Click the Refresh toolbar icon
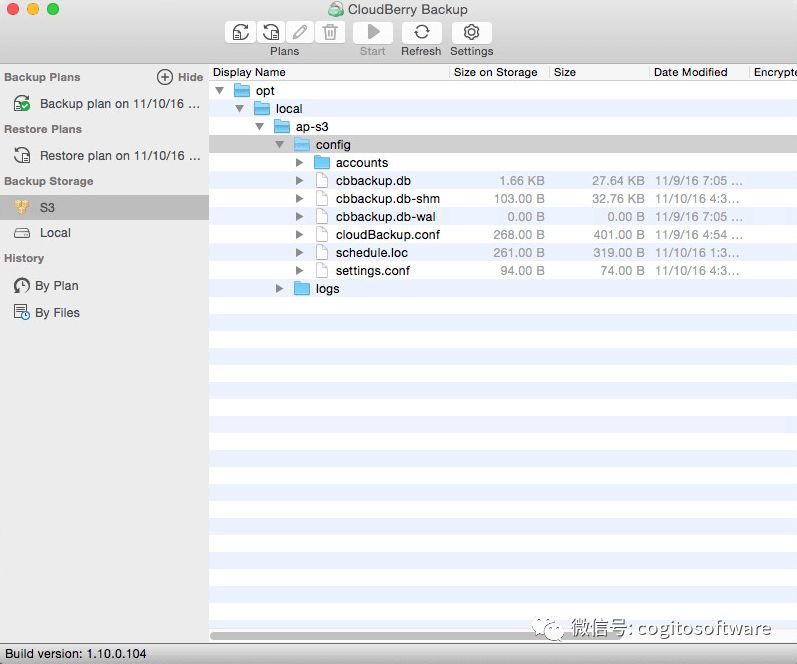The image size is (797, 664). coord(421,33)
